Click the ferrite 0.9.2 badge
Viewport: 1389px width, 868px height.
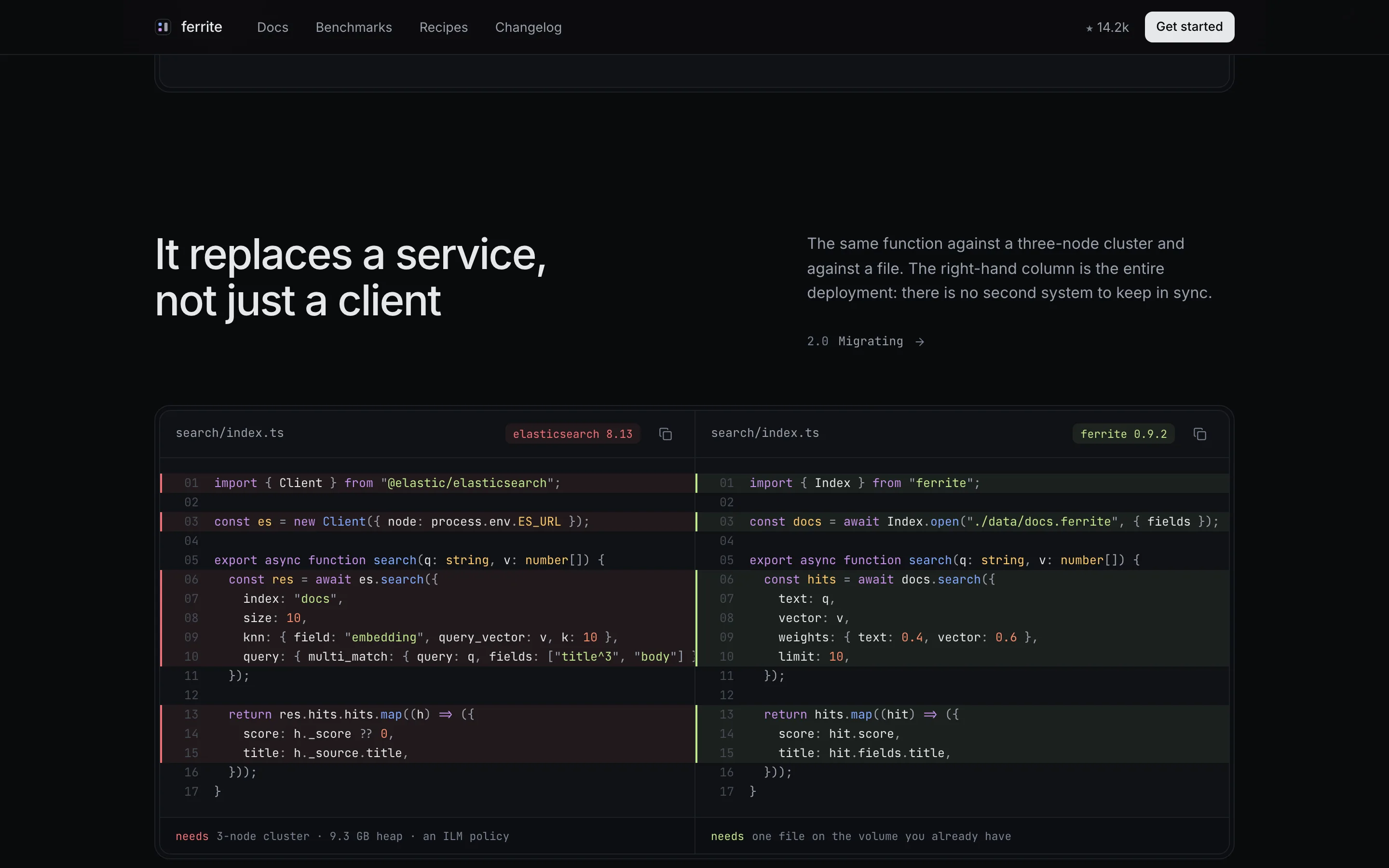coord(1123,434)
